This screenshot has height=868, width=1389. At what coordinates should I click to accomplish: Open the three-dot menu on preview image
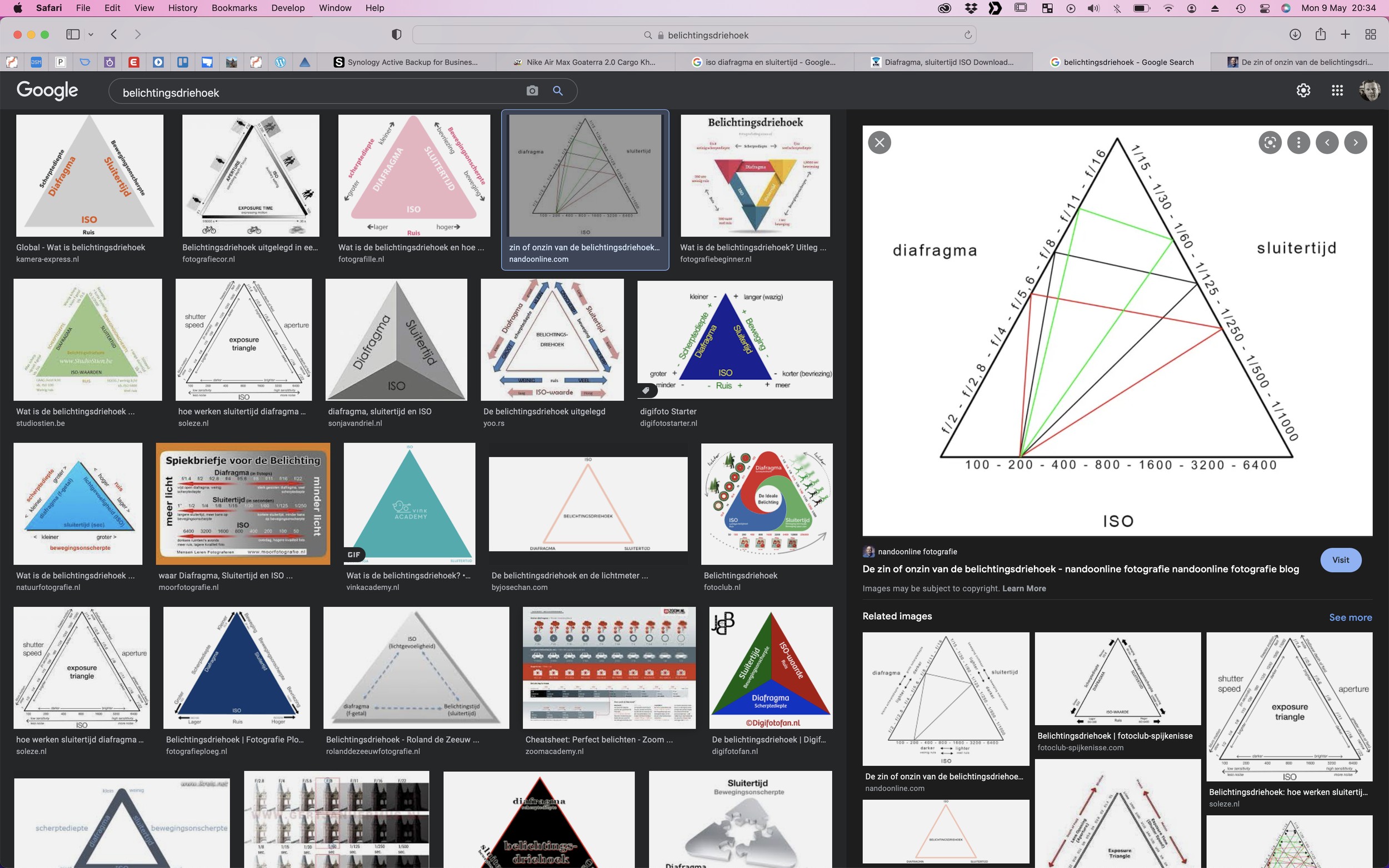pyautogui.click(x=1298, y=142)
